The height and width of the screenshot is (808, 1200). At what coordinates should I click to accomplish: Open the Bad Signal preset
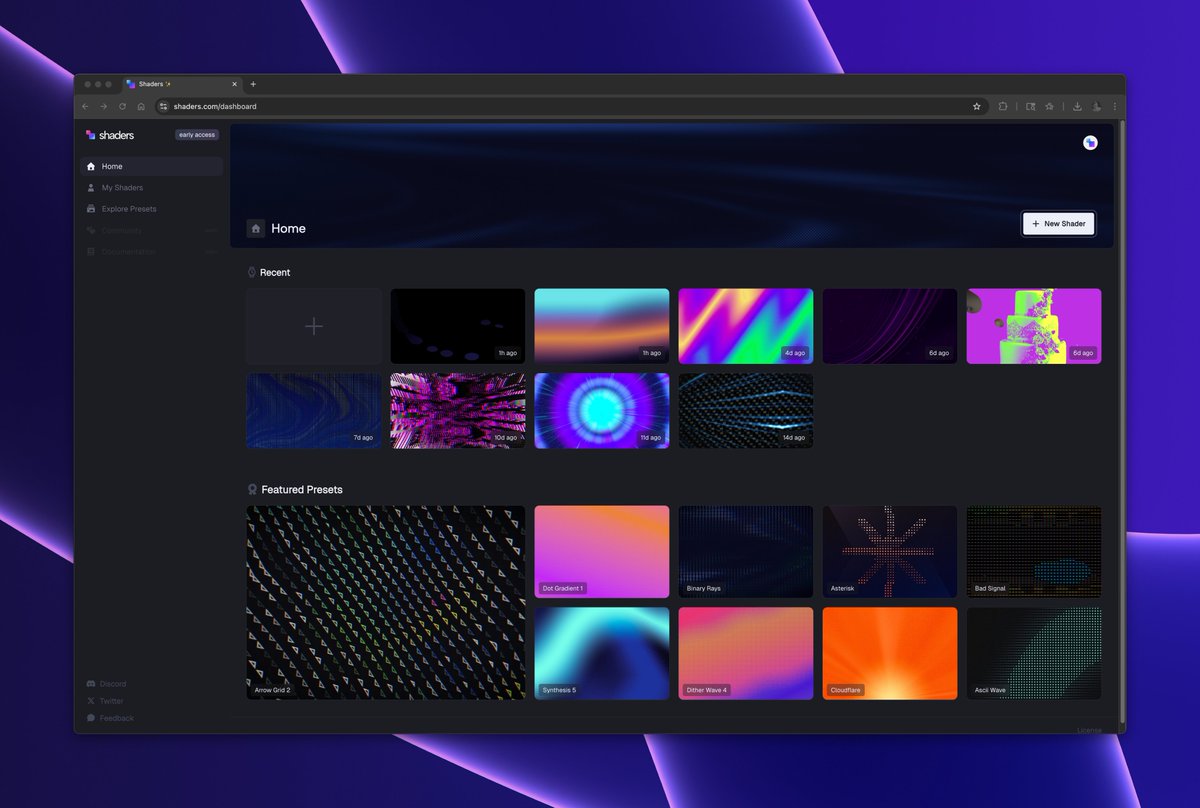(x=1034, y=552)
